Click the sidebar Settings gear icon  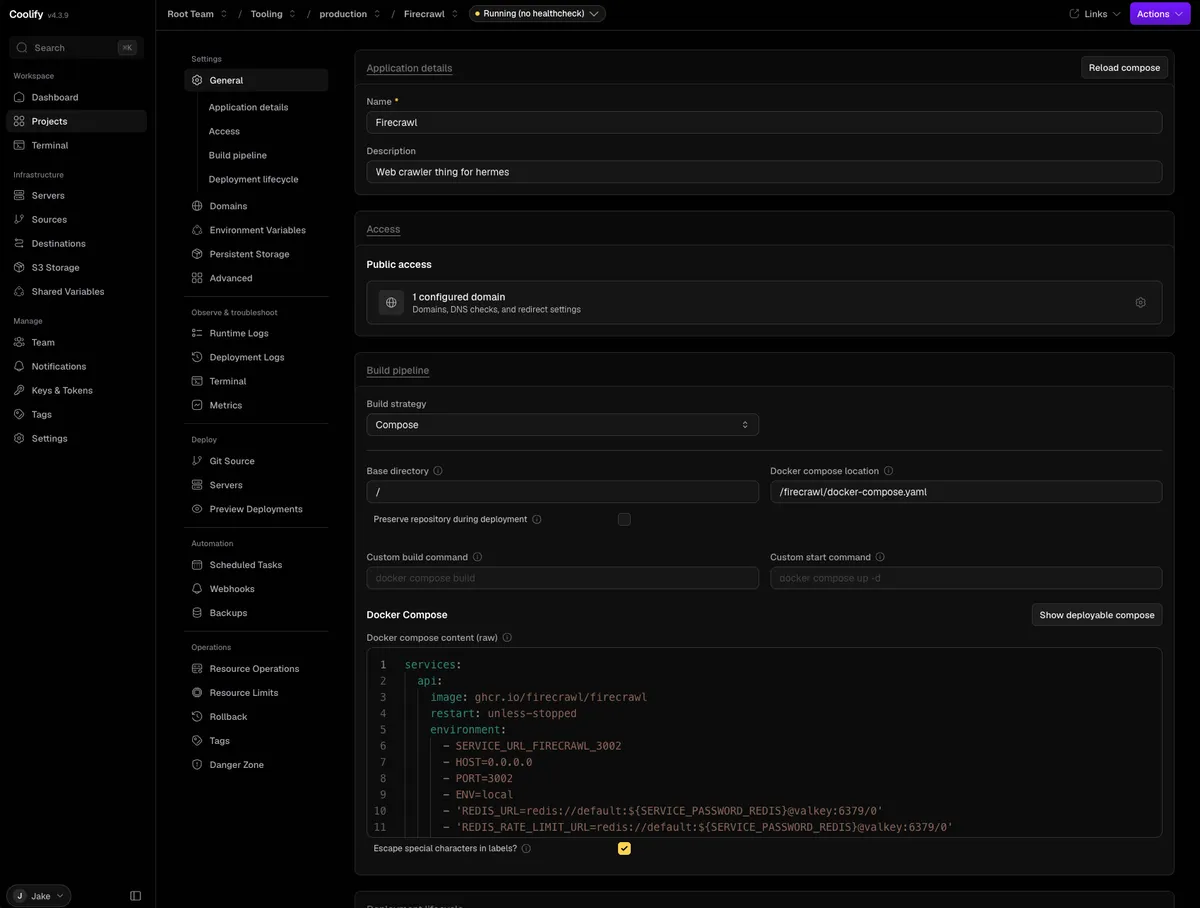click(19, 438)
